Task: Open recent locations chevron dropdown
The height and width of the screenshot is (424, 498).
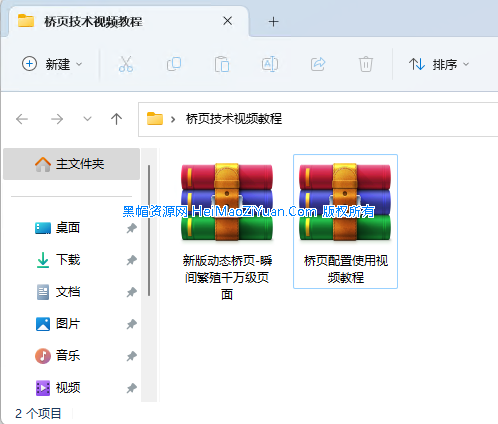Action: (x=87, y=119)
